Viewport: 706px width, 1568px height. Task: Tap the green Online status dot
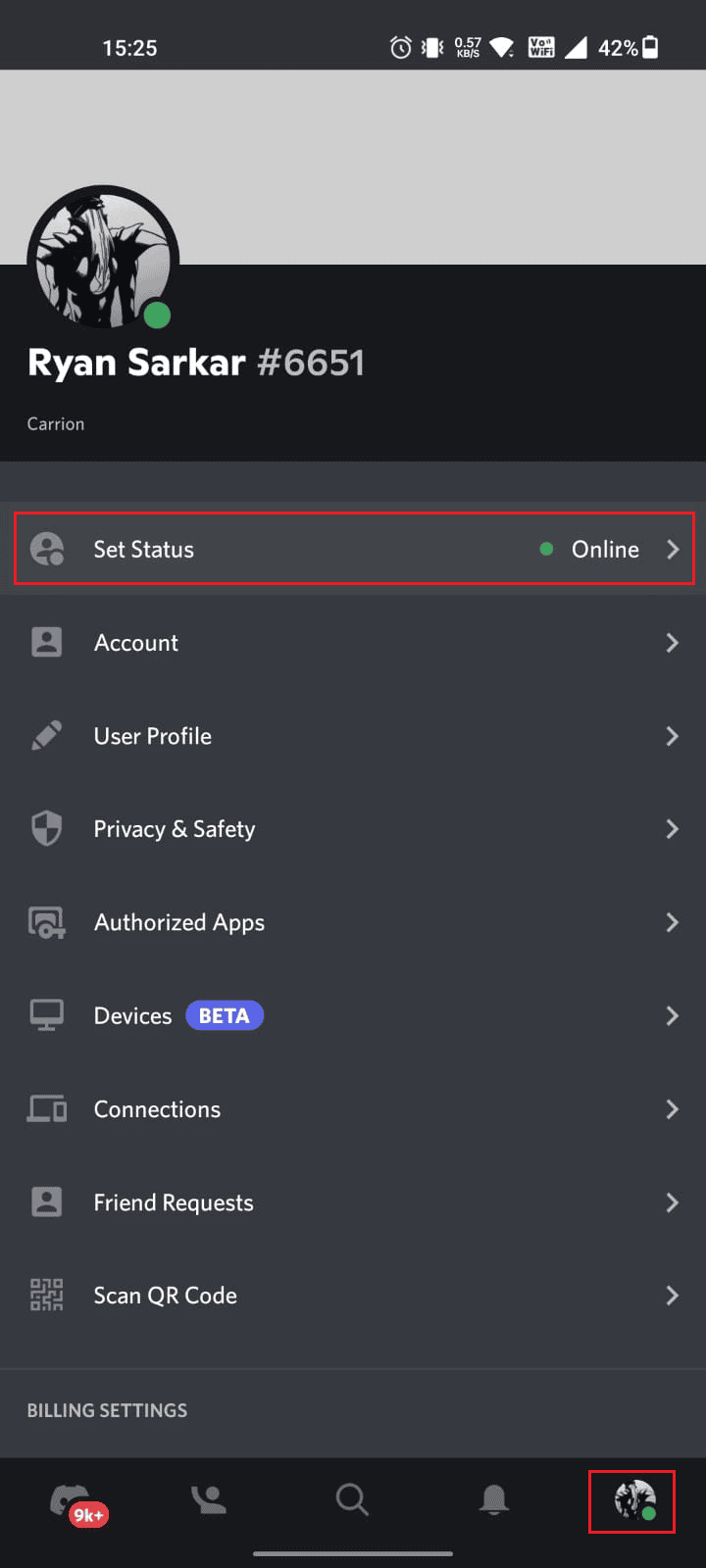547,549
